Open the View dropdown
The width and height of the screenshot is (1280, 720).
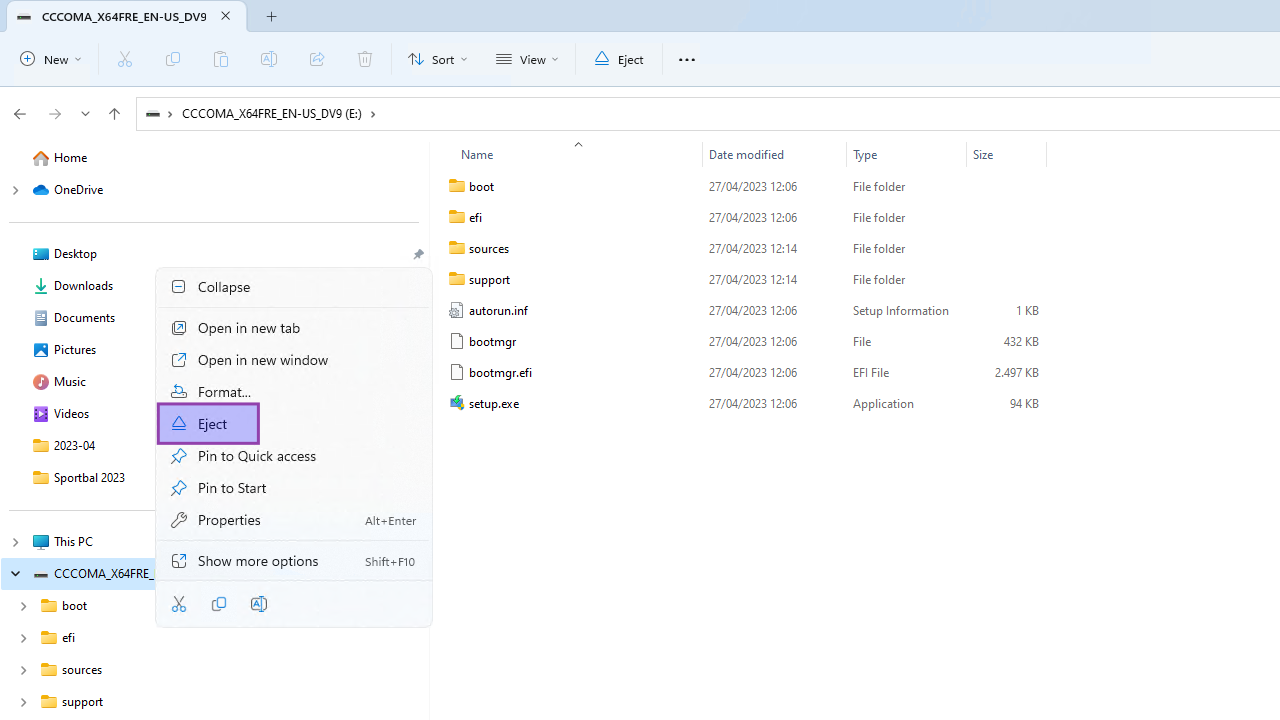pos(527,59)
